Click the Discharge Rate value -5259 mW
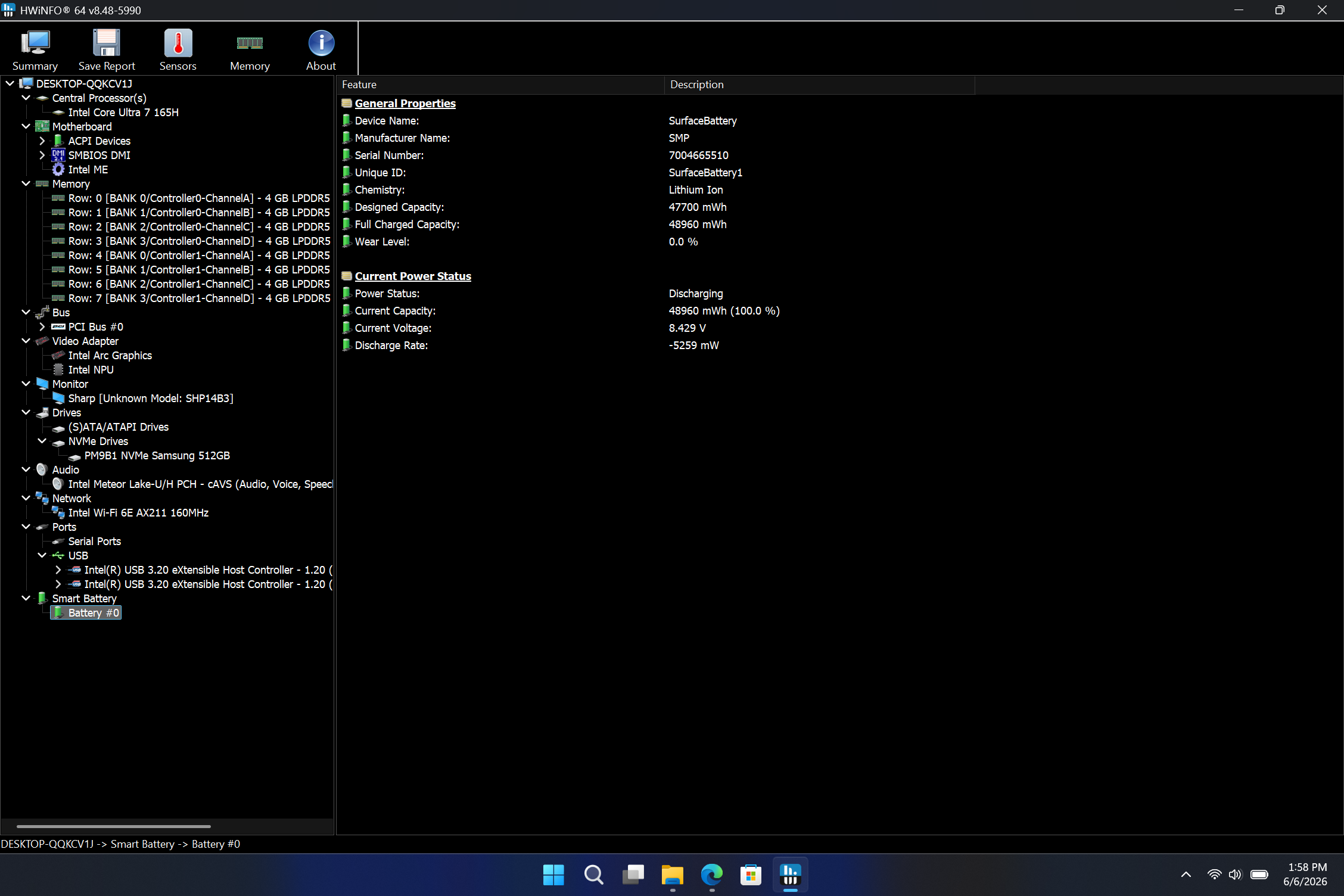 click(693, 345)
